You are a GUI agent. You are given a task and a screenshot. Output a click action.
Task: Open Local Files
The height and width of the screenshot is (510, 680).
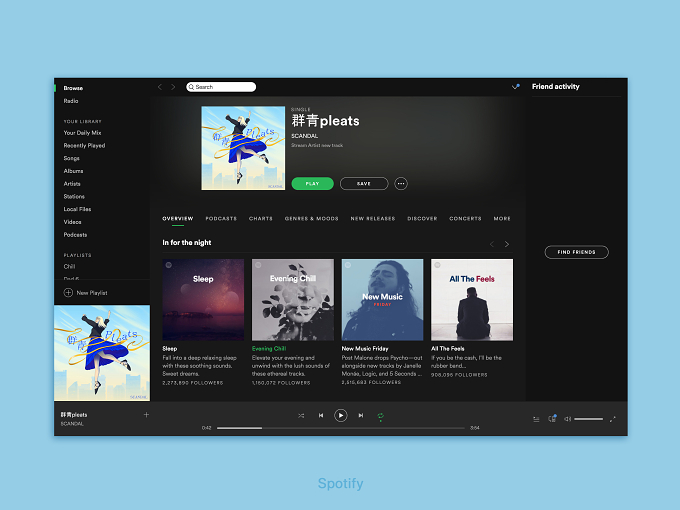[x=77, y=209]
